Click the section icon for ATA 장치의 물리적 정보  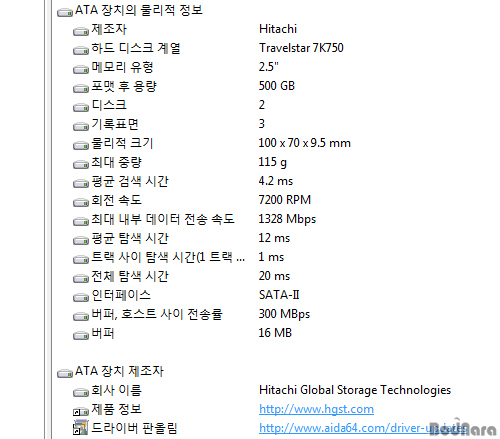click(65, 13)
